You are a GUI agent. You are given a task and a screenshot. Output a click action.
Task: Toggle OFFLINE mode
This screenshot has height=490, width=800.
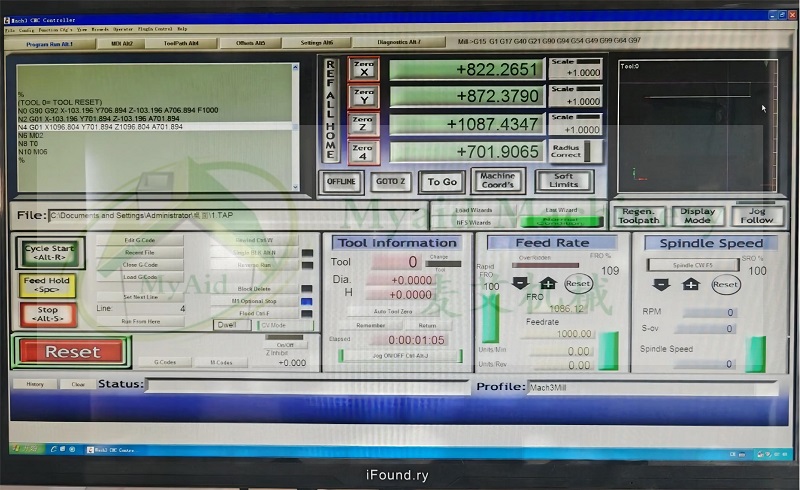[341, 182]
